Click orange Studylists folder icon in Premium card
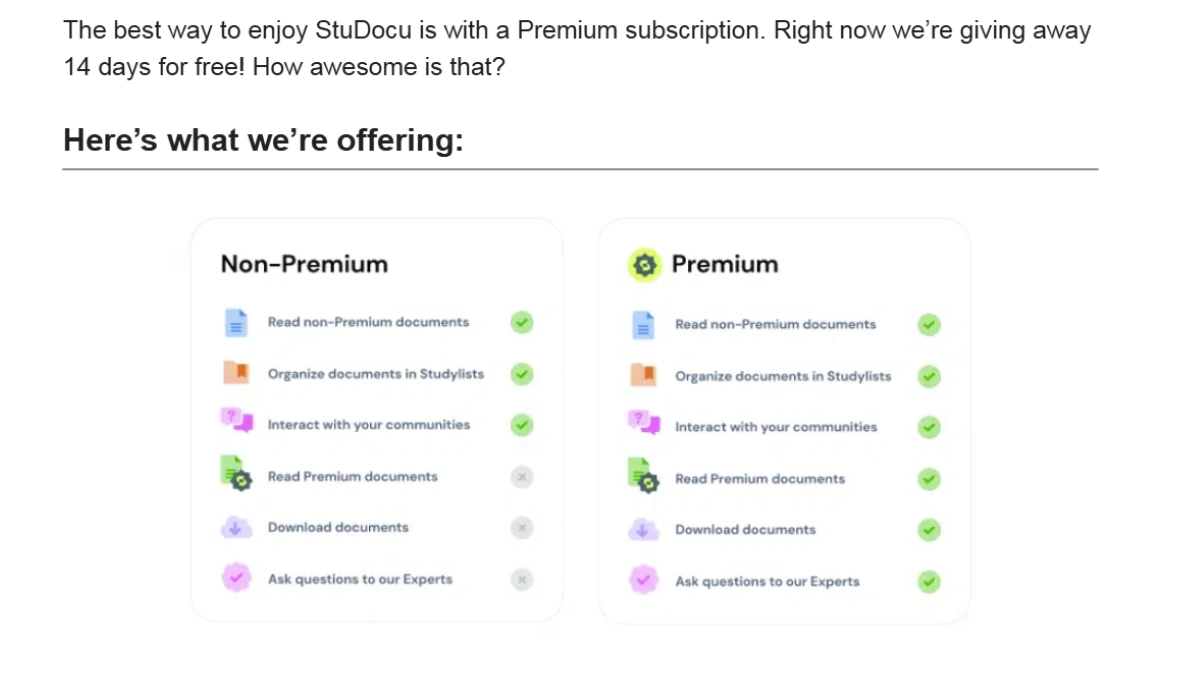 tap(643, 375)
